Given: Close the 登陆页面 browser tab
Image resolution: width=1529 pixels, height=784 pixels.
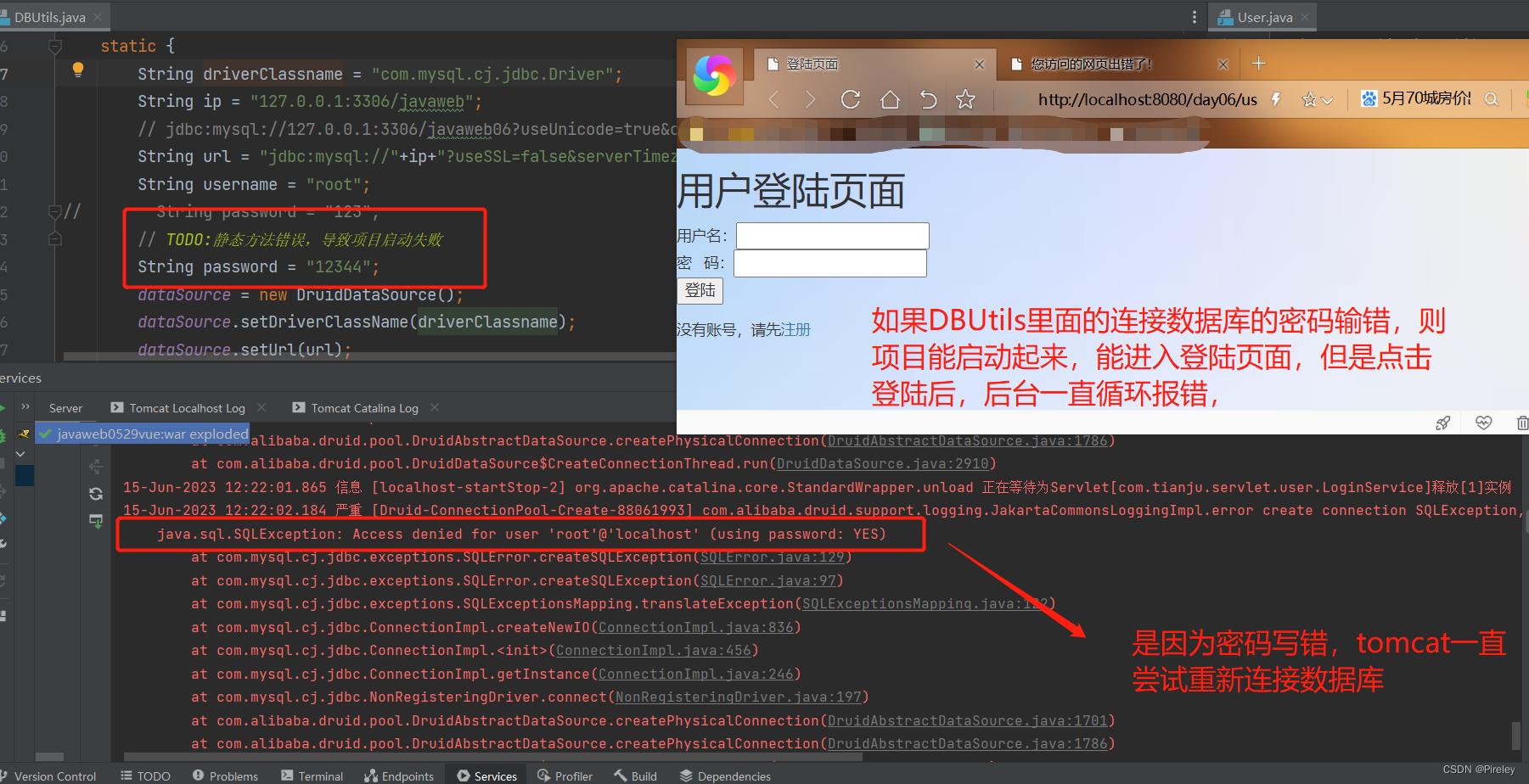Looking at the screenshot, I should pos(979,64).
